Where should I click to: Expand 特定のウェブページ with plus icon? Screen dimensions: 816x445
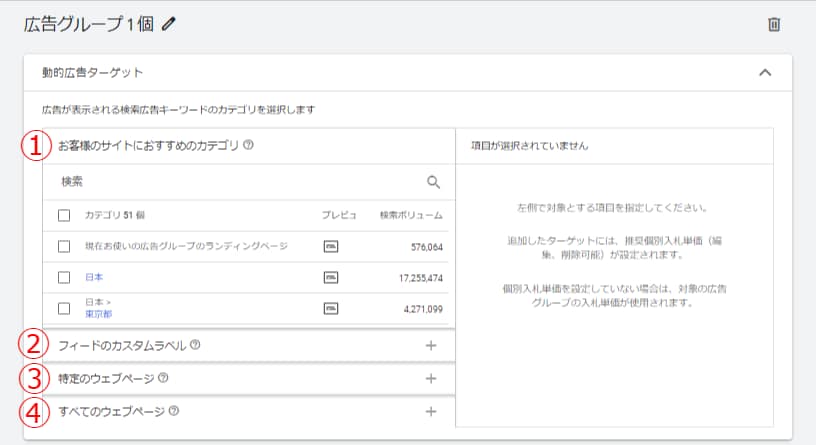pyautogui.click(x=431, y=378)
